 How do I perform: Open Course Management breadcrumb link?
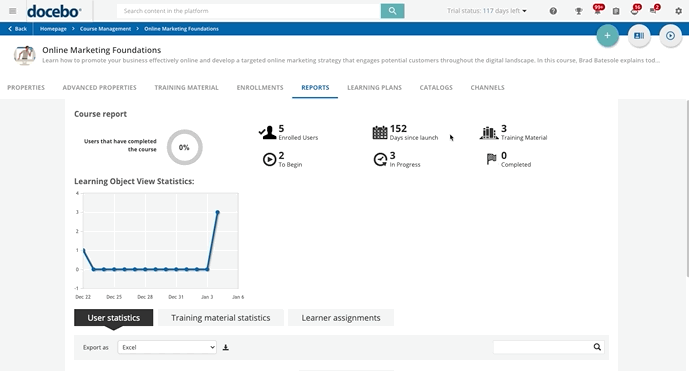tap(105, 29)
